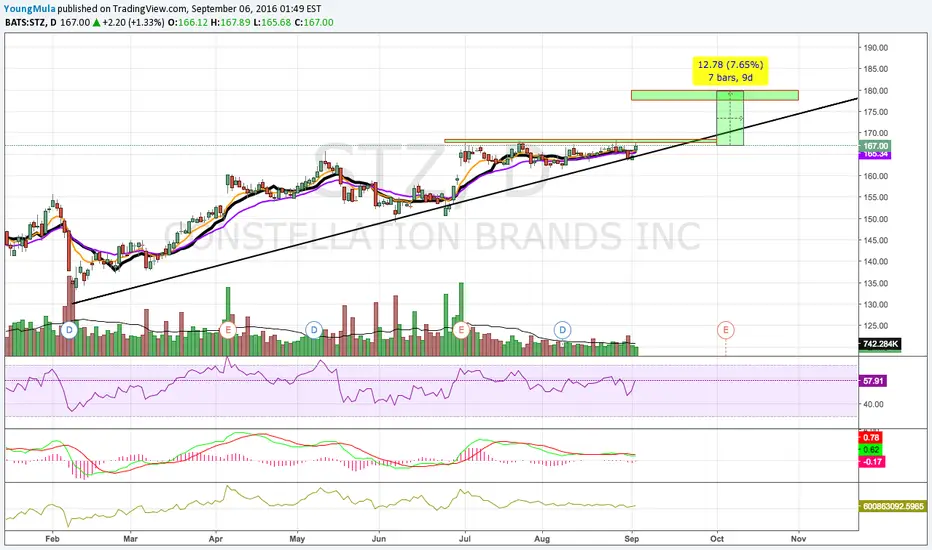Open the YoungMula author profile link
Image resolution: width=932 pixels, height=550 pixels.
pos(29,9)
